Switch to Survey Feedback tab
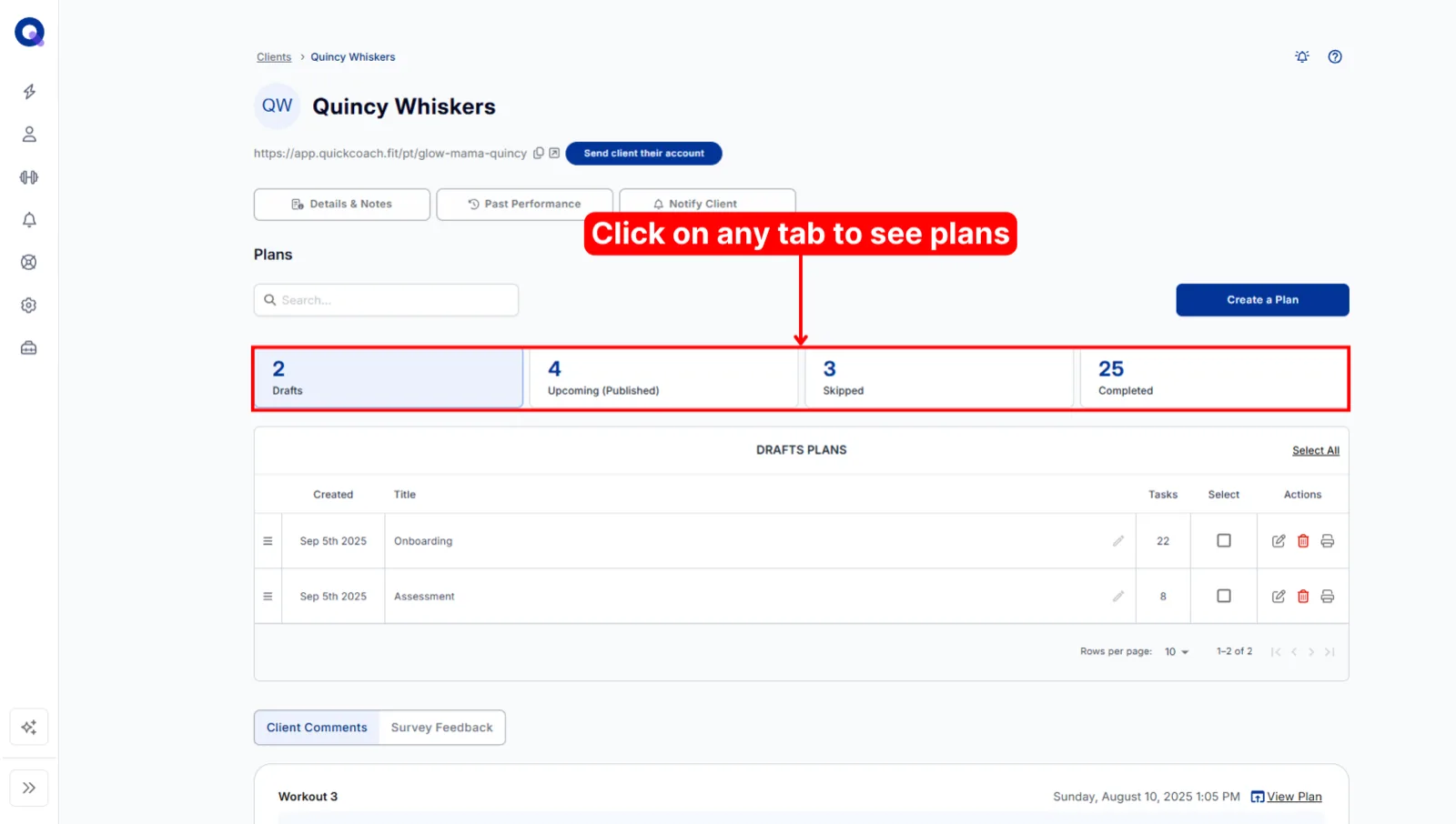 tap(442, 728)
